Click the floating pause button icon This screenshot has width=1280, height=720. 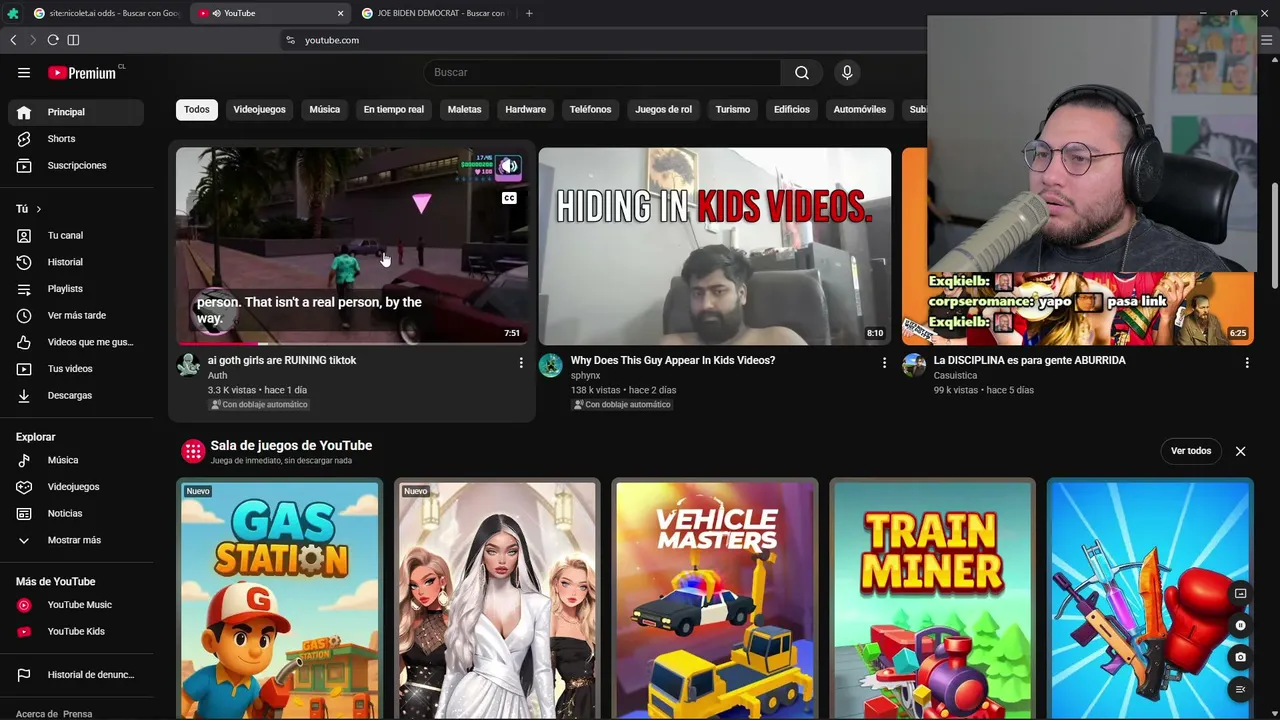[1240, 626]
